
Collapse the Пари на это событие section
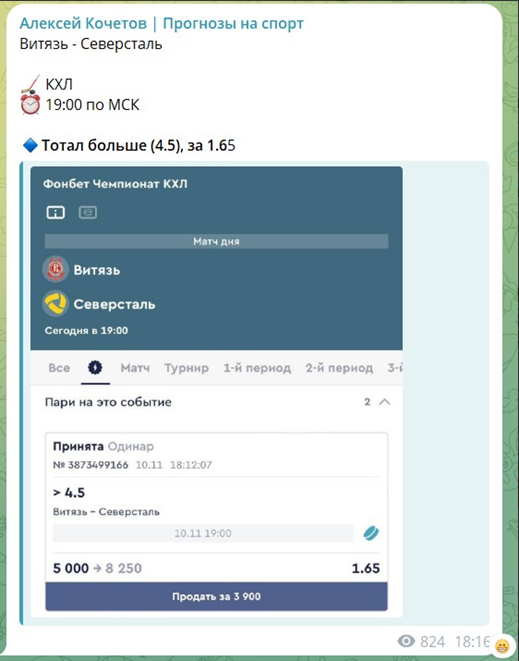(385, 402)
